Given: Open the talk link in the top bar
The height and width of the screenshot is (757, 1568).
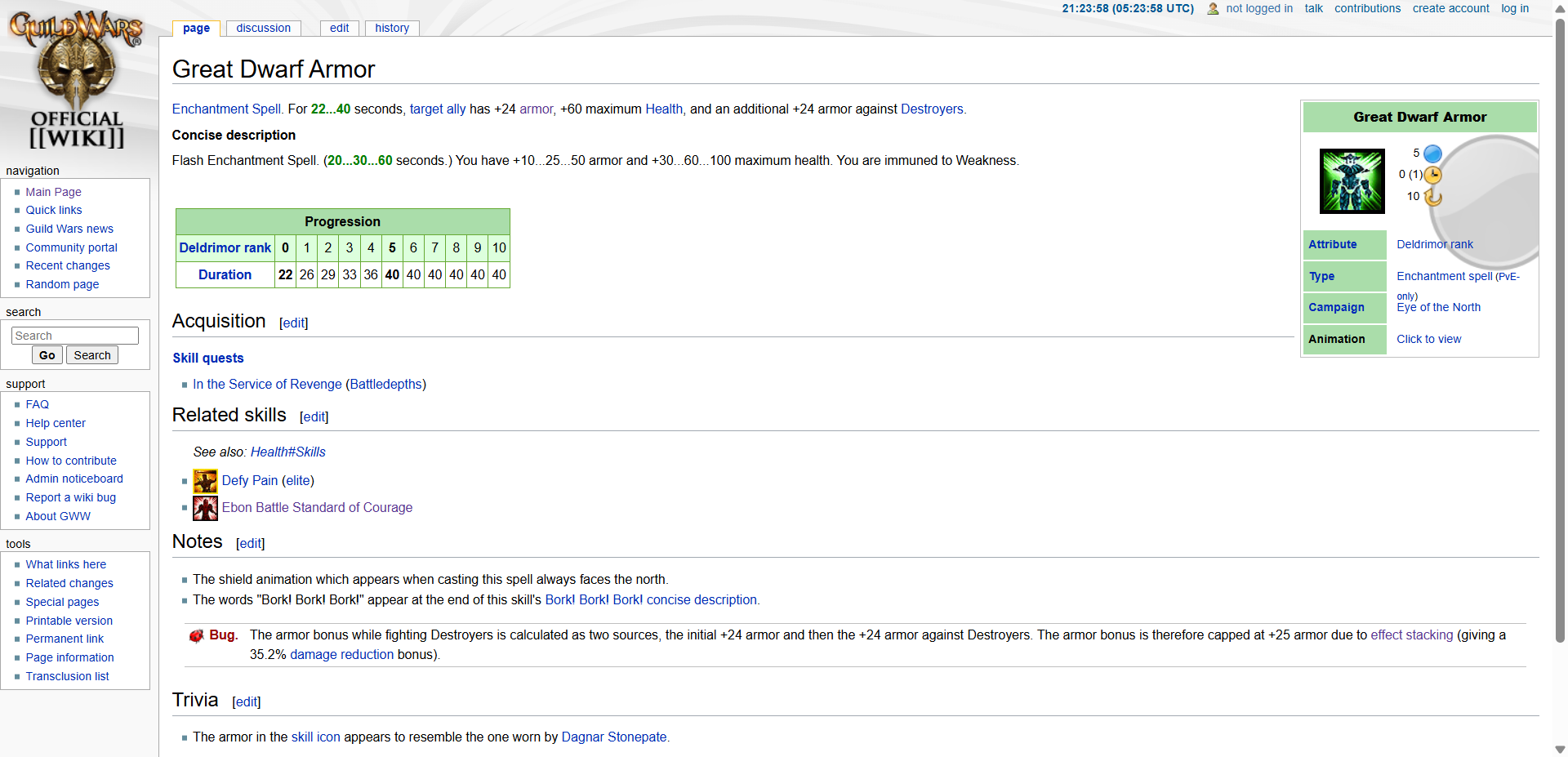Looking at the screenshot, I should 1313,8.
